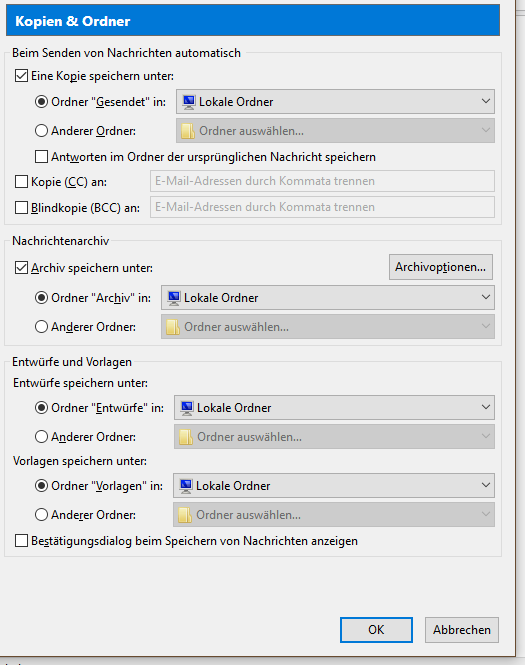Viewport: 525px width, 665px height.
Task: Click the computer icon in the Gesendet dropdown
Action: coord(189,102)
